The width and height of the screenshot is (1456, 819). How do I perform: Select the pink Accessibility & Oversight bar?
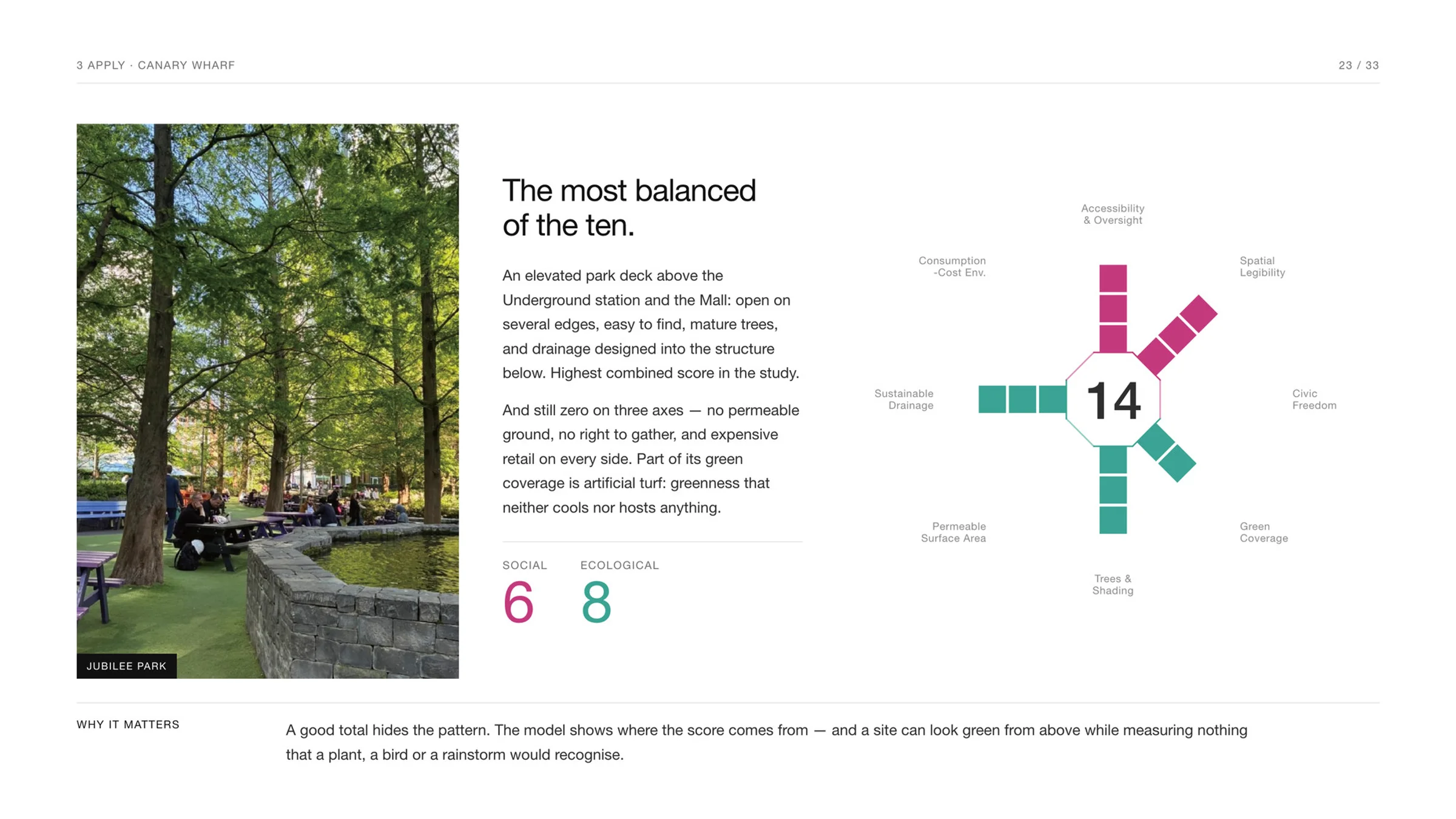(1113, 308)
